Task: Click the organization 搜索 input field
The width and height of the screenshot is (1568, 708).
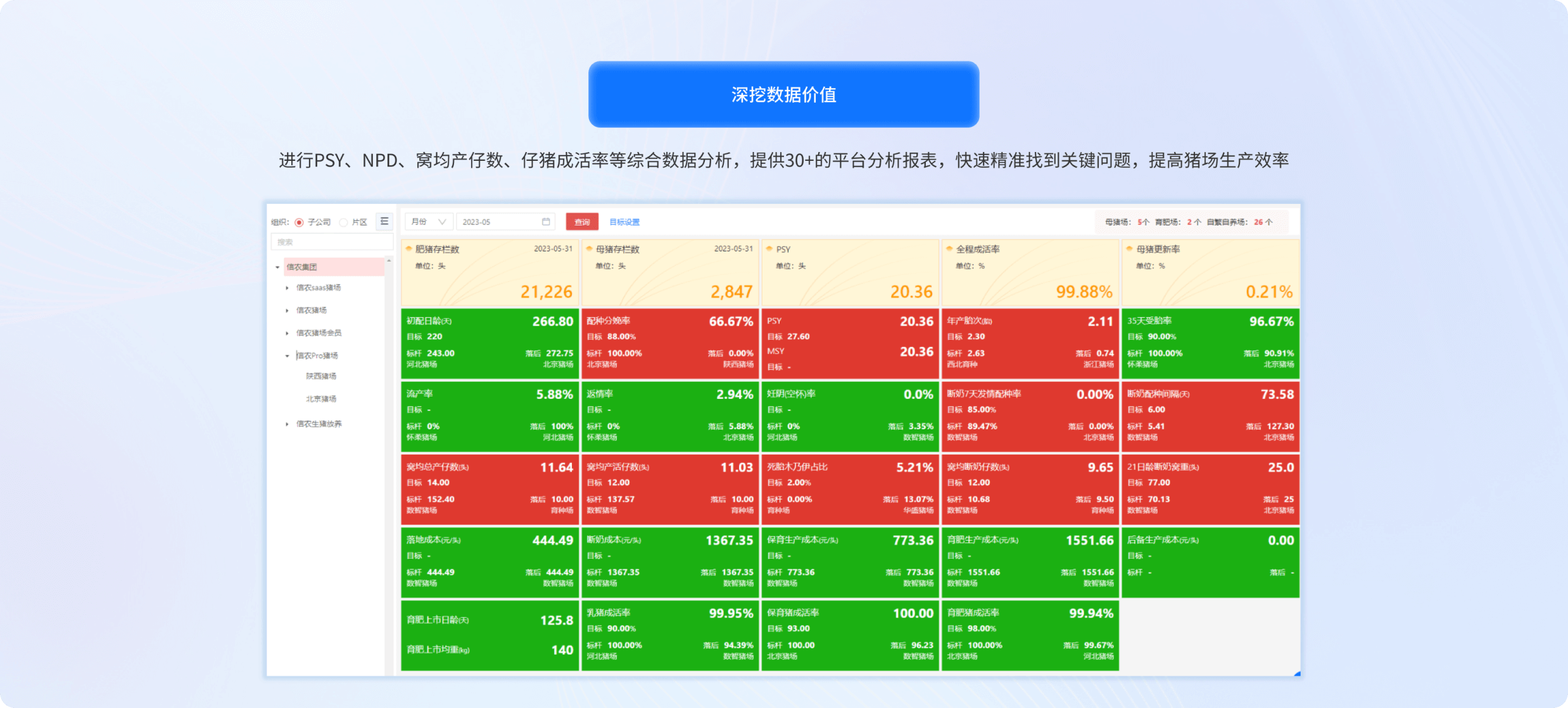Action: point(331,242)
